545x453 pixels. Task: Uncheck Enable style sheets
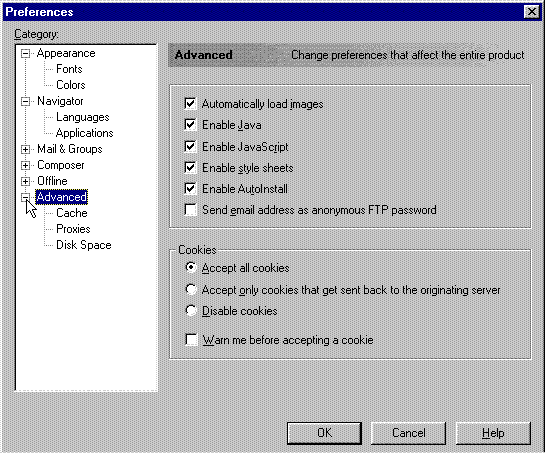pos(190,168)
